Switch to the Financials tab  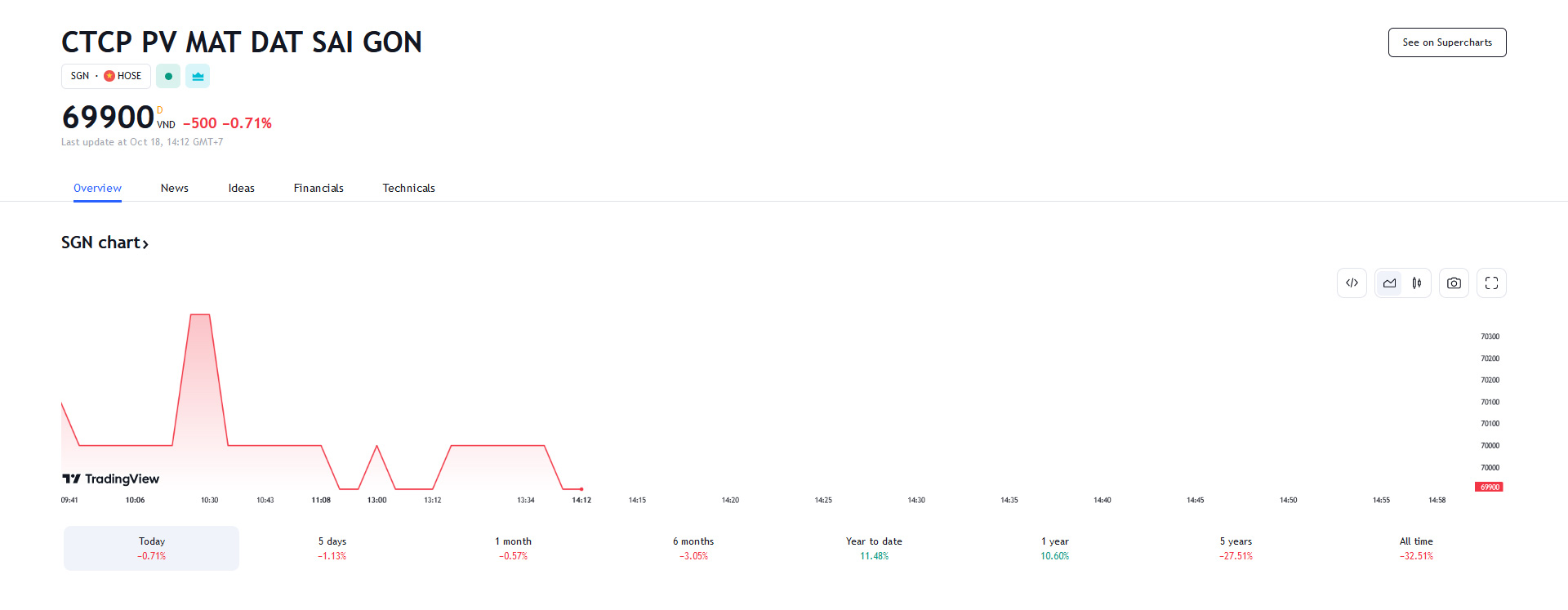(x=318, y=188)
